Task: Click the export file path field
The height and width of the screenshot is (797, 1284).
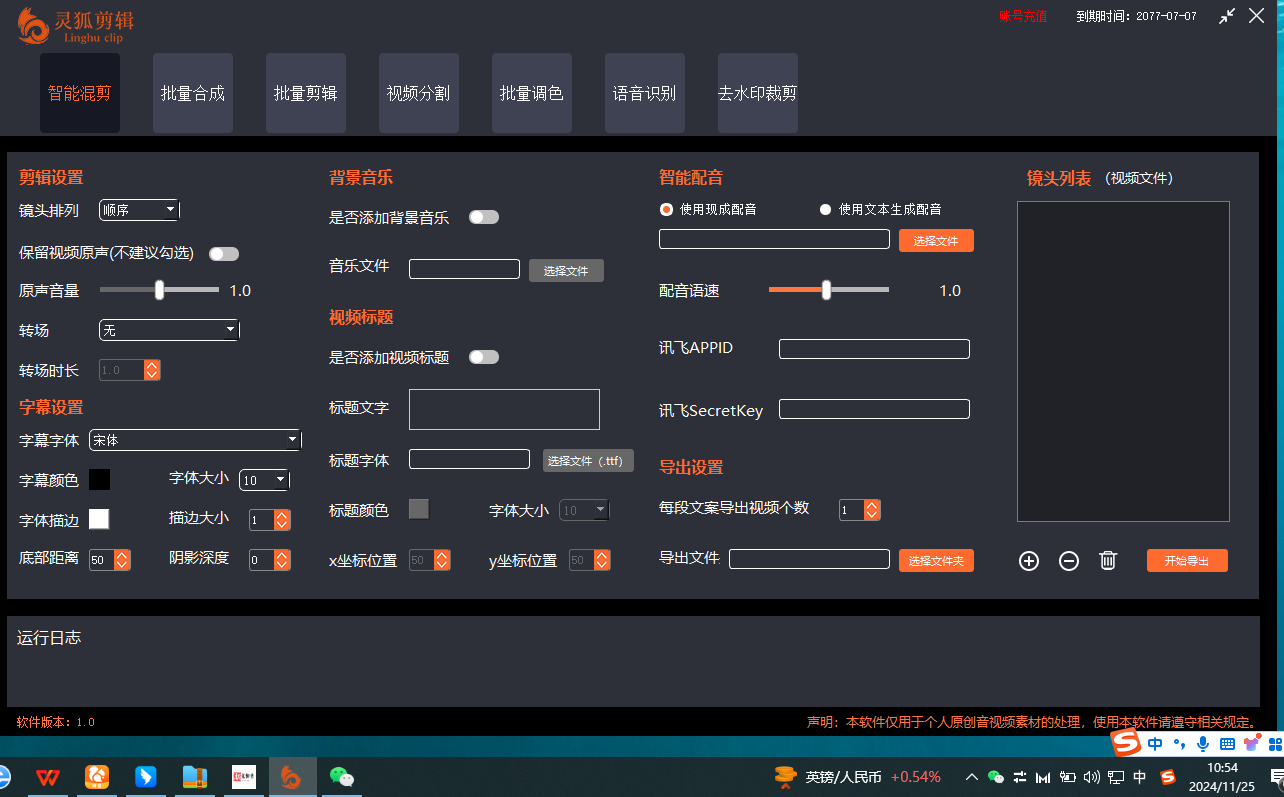Action: pos(809,559)
